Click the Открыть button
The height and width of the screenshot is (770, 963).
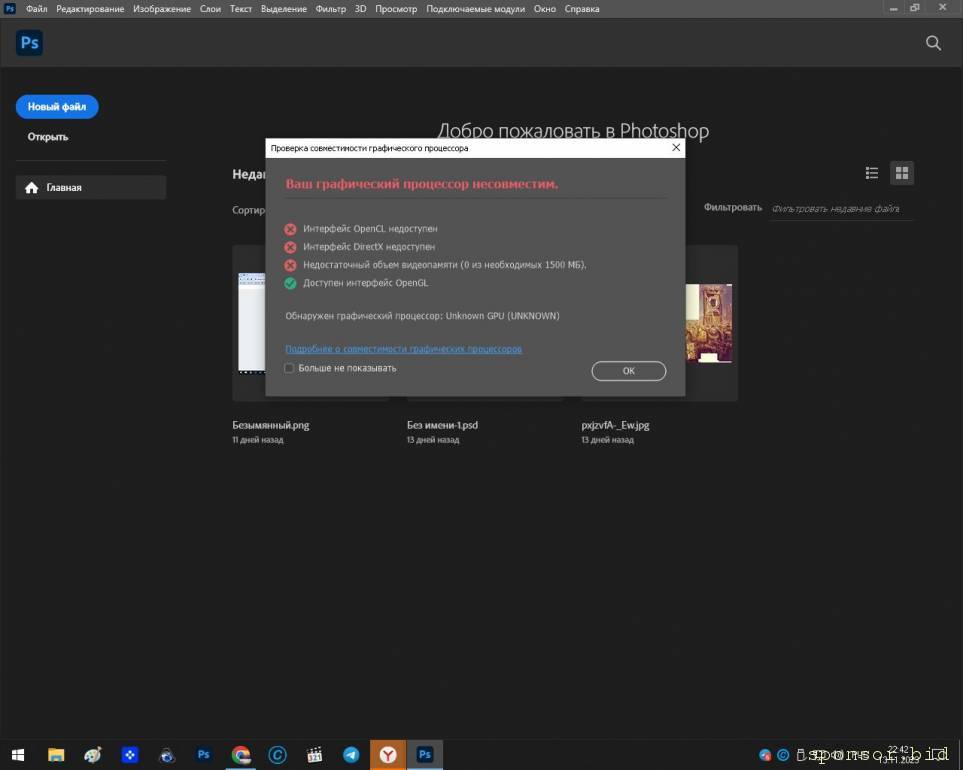[x=48, y=137]
